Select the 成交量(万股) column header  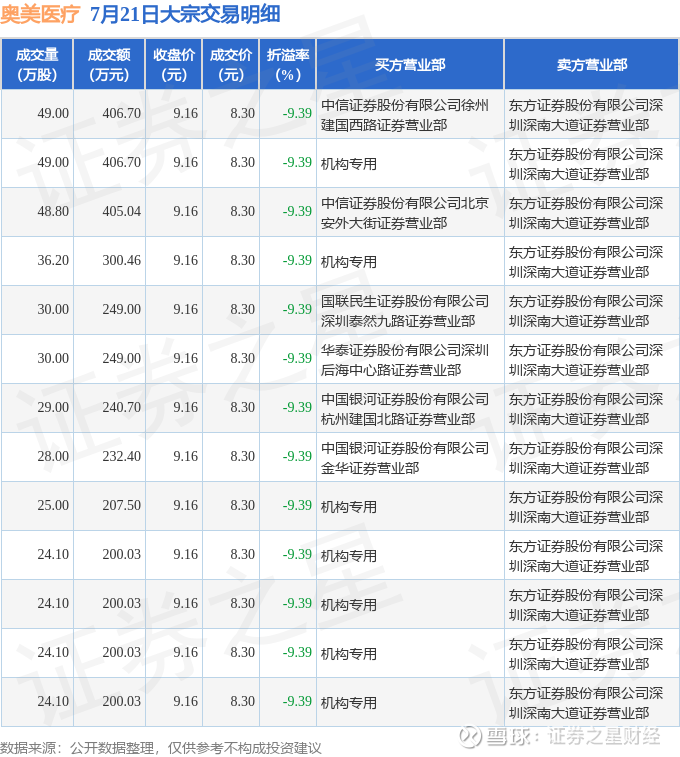tap(37, 65)
